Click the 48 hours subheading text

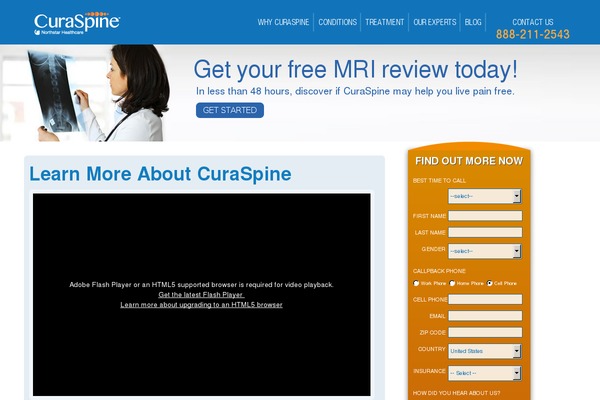pos(355,91)
